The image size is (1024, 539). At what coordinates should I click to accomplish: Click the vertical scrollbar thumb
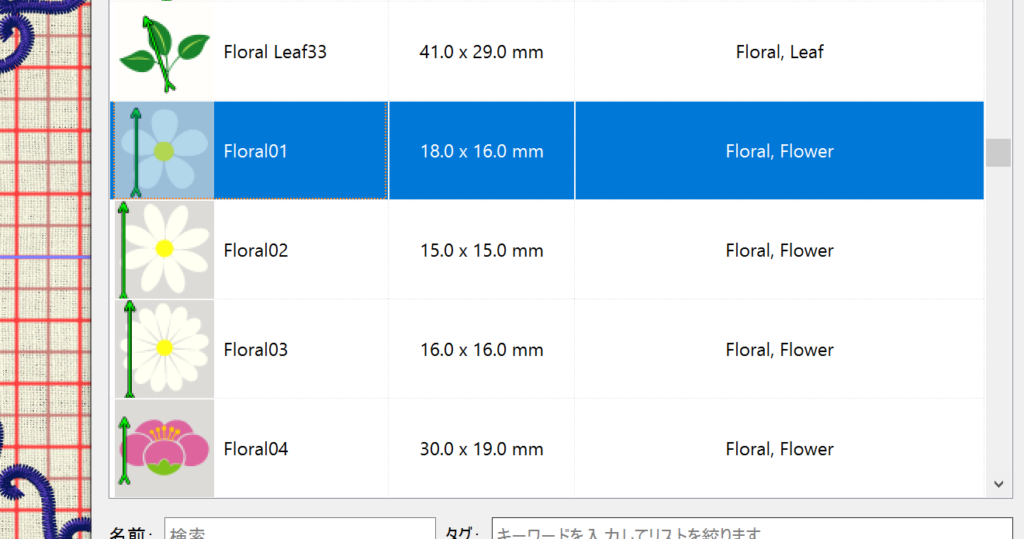998,153
